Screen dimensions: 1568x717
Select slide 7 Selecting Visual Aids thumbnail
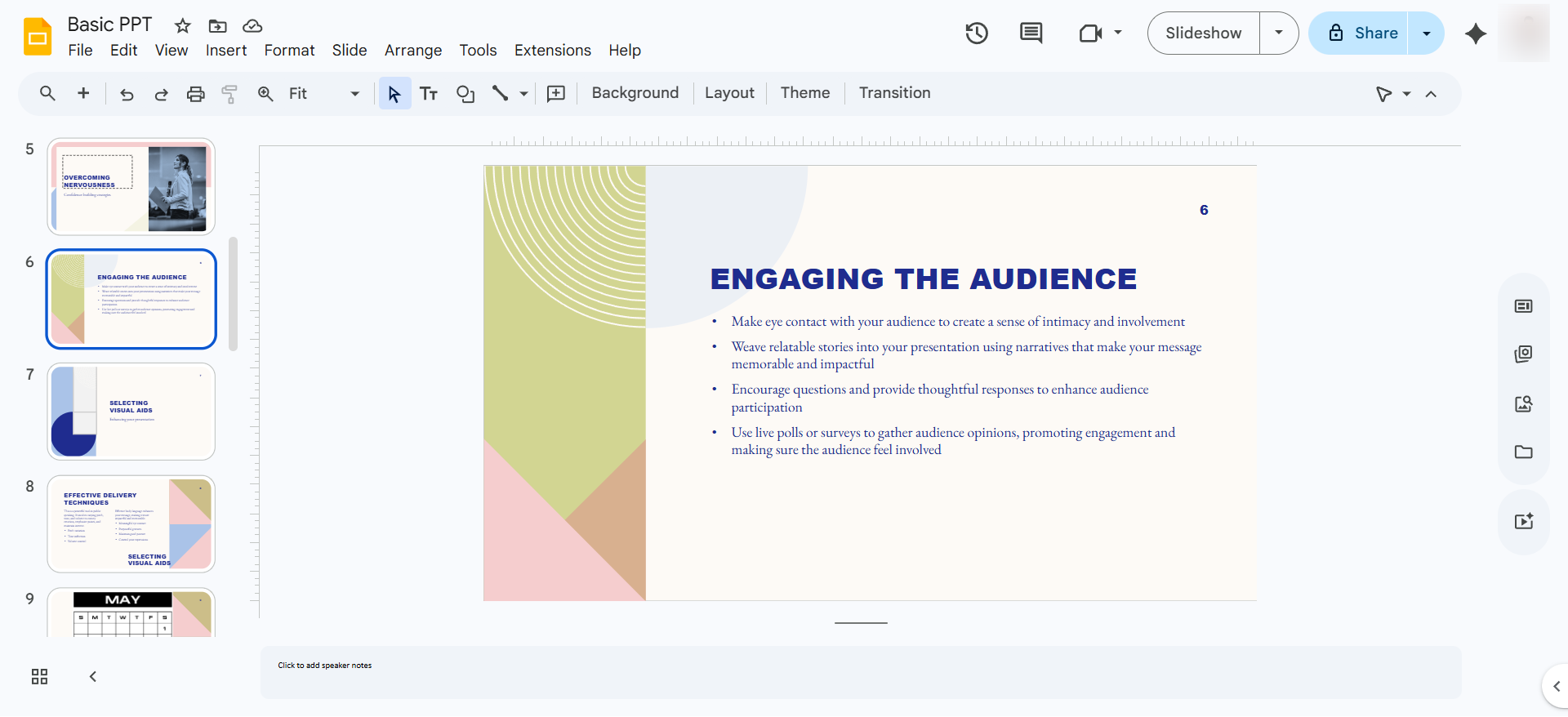tap(131, 412)
